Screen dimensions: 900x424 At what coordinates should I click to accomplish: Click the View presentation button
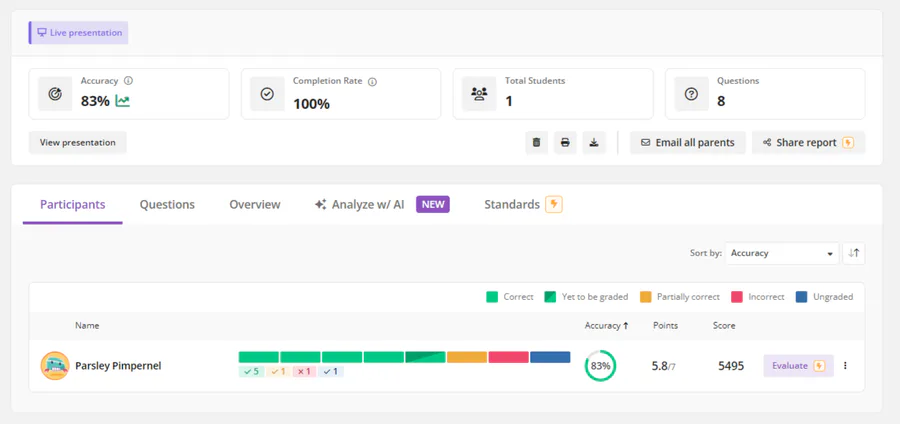click(78, 143)
